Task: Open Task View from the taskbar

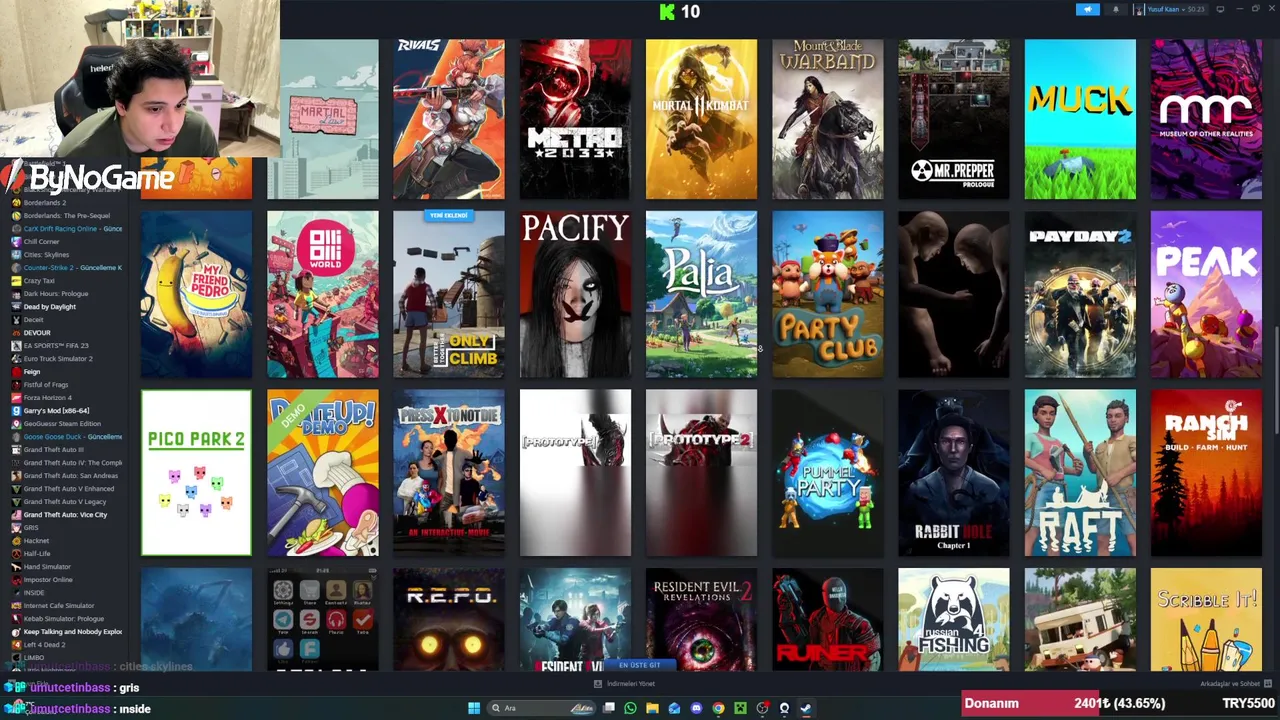Action: point(608,708)
